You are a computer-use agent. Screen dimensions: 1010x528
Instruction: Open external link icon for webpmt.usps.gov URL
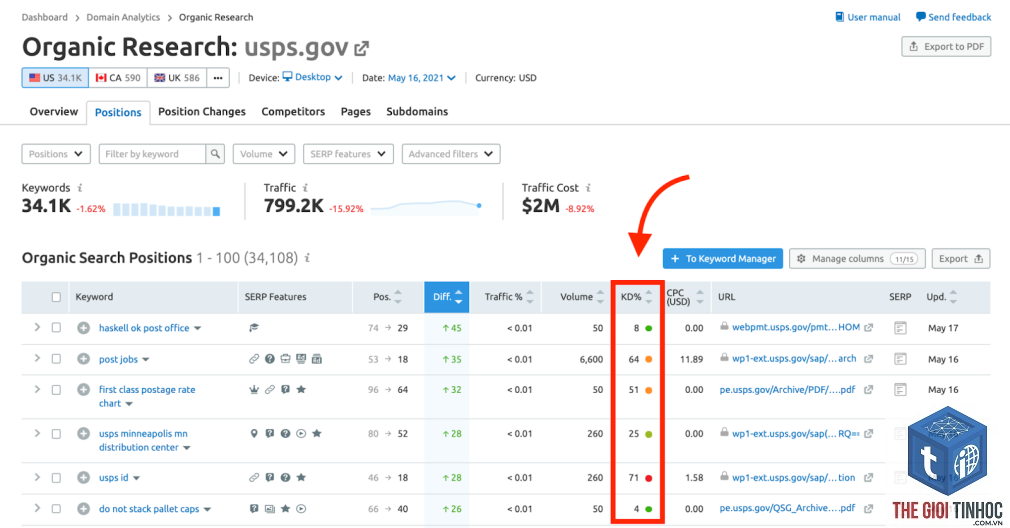click(868, 327)
